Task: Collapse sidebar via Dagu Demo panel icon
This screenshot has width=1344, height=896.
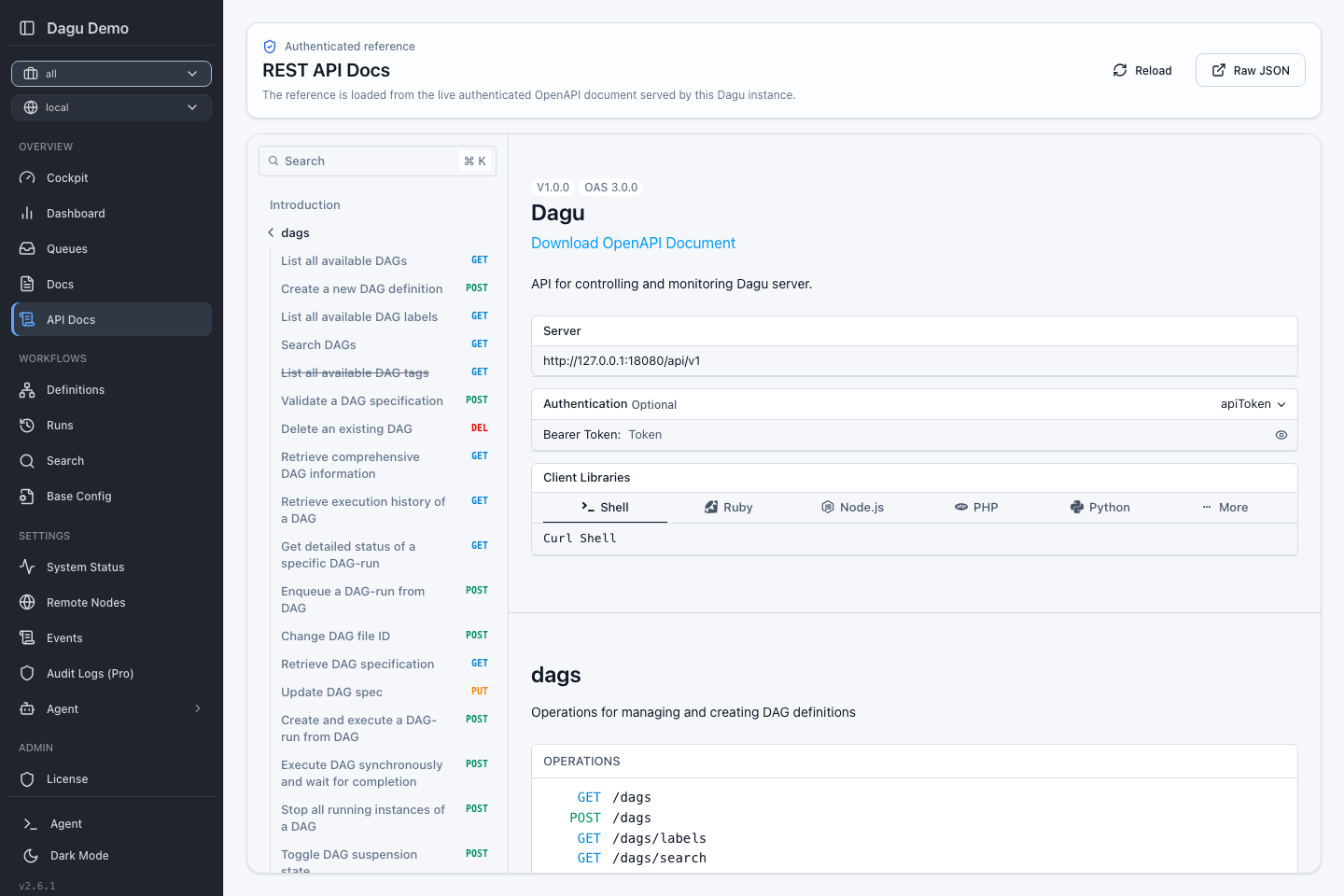Action: (27, 28)
